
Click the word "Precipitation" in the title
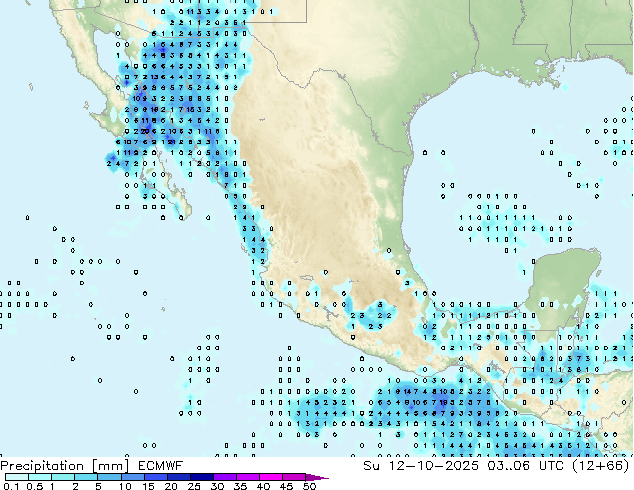coord(42,466)
